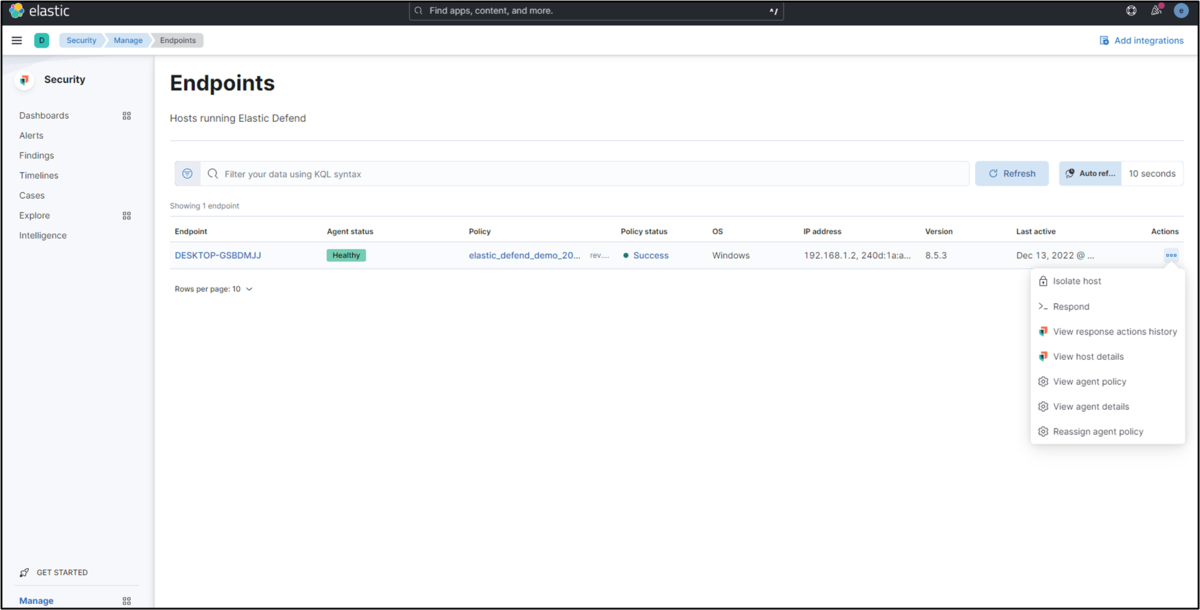Open your user profile avatar
Screen dimensions: 1200x610
(x=1183, y=10)
